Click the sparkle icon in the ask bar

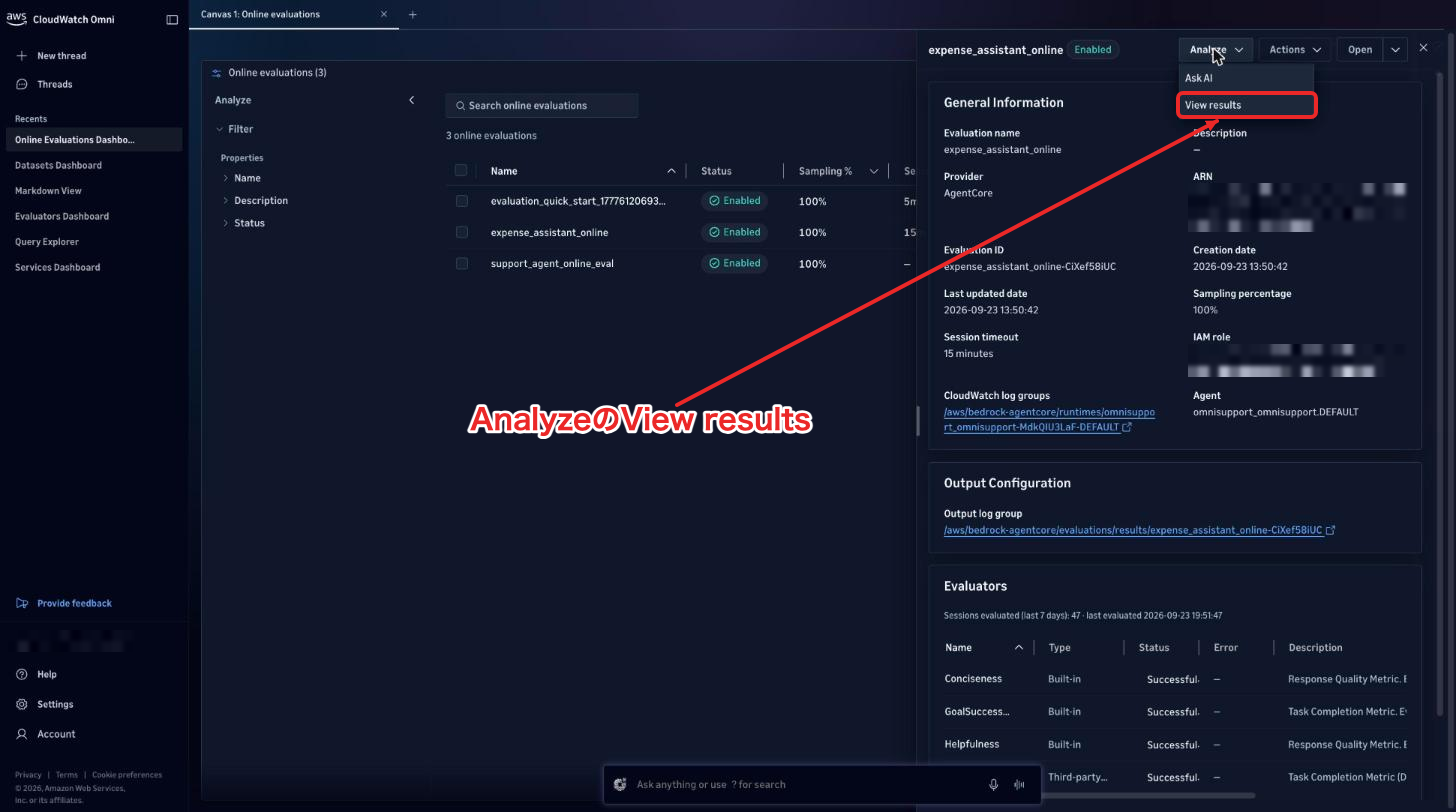point(620,784)
